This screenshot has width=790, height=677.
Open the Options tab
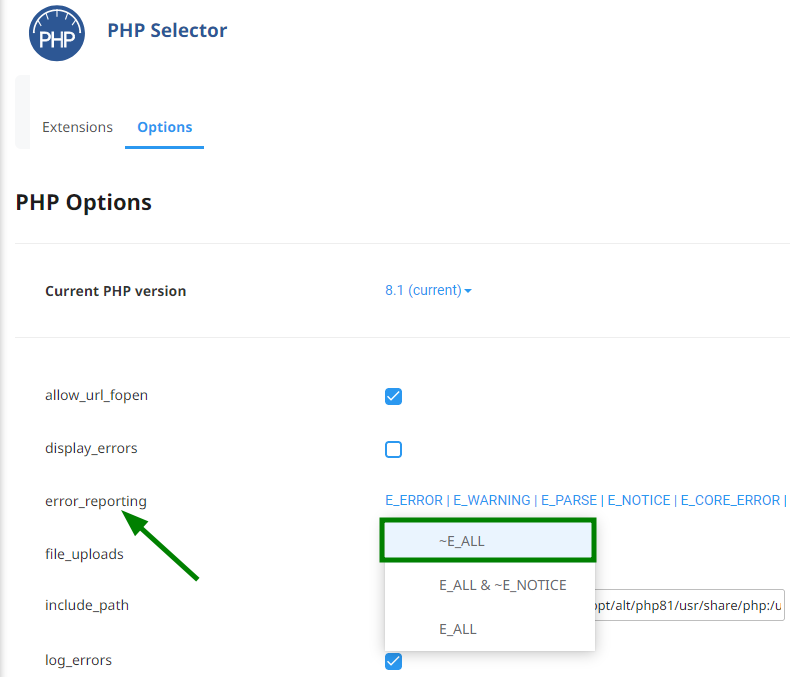(x=165, y=127)
